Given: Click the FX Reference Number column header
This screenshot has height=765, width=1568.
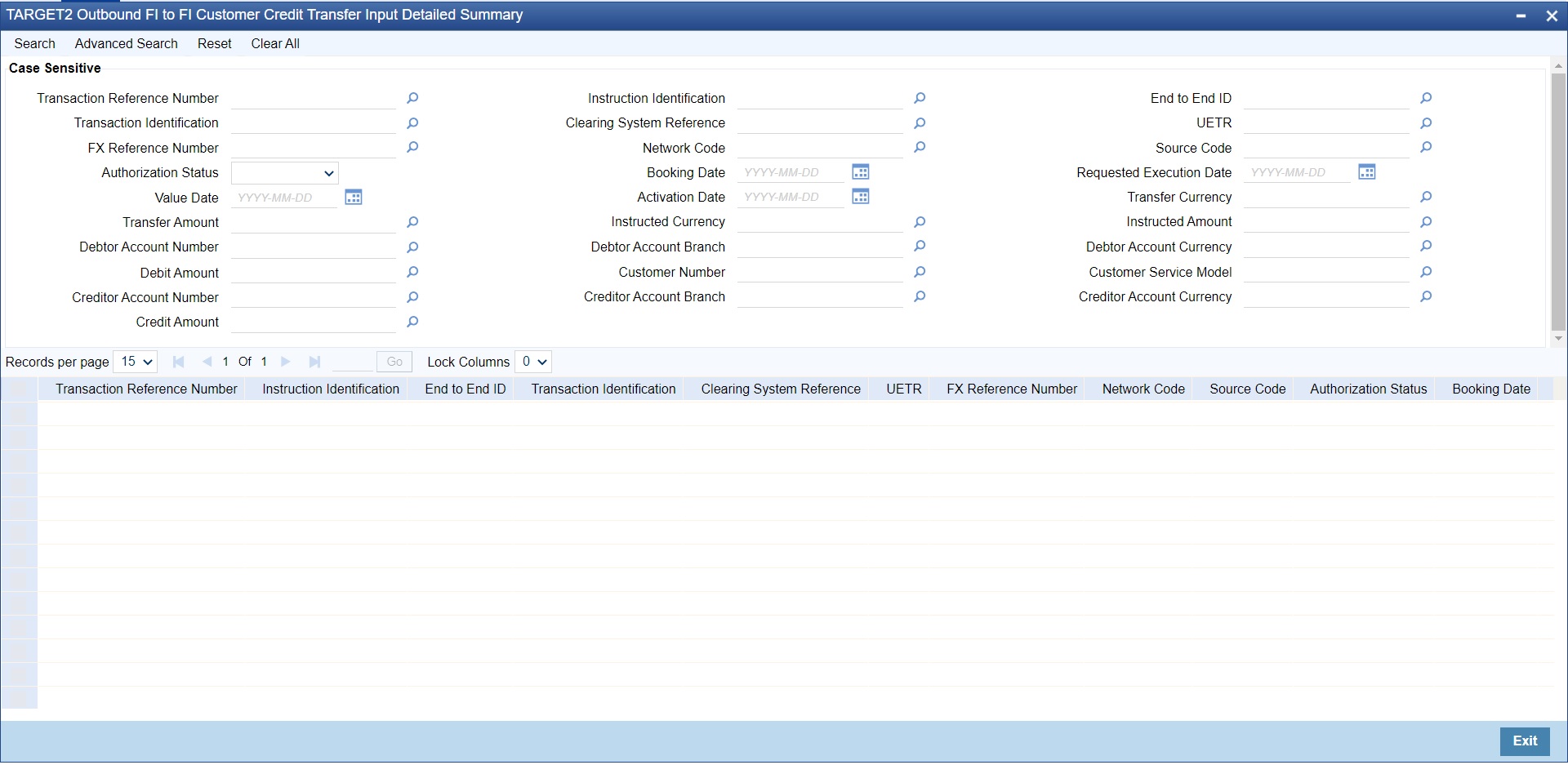Looking at the screenshot, I should pyautogui.click(x=1012, y=389).
